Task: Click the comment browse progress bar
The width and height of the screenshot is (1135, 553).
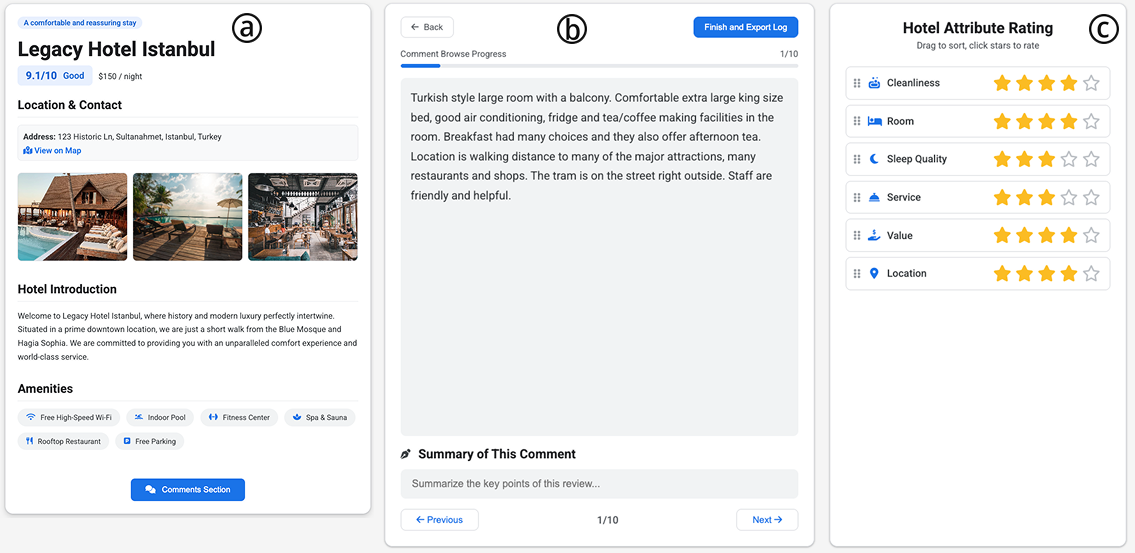Action: click(599, 66)
